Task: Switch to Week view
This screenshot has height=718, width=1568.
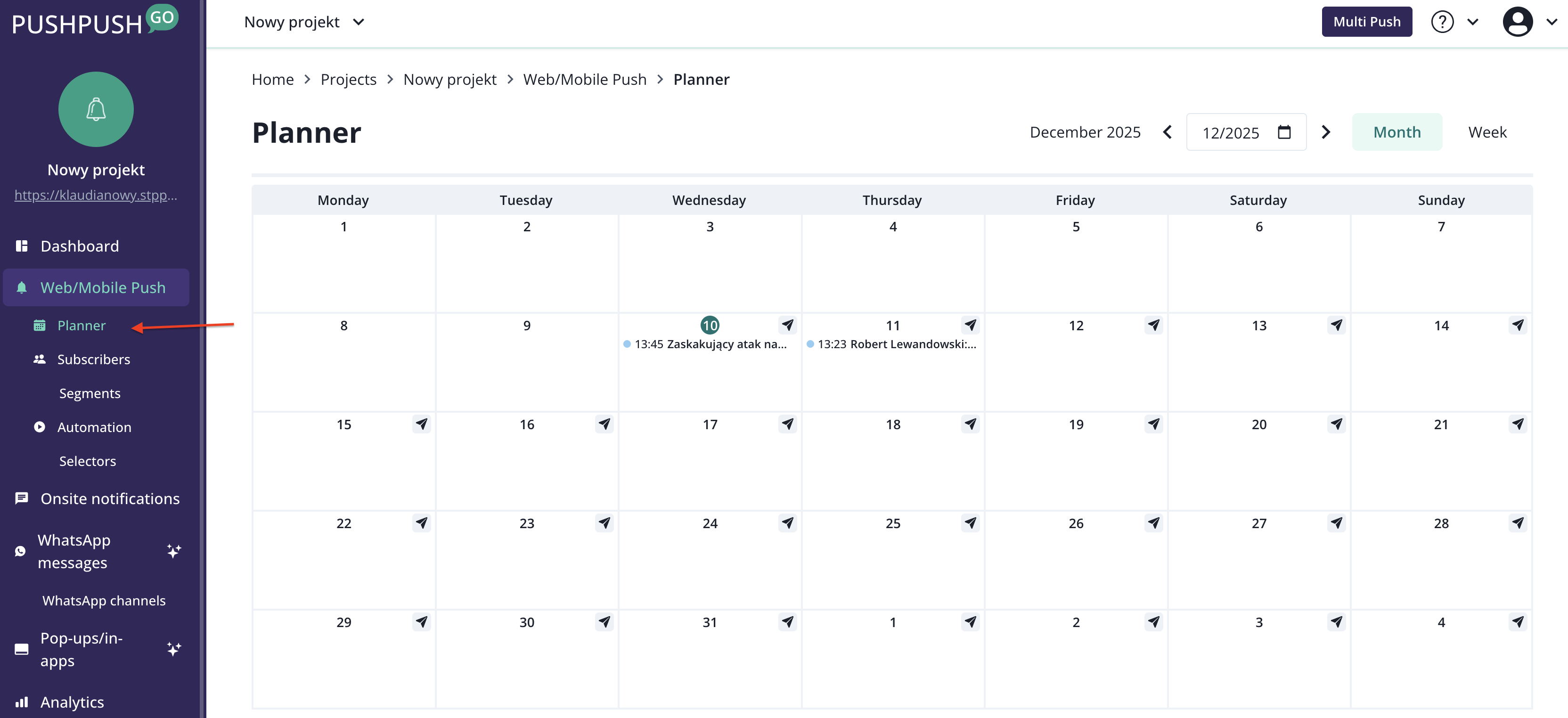Action: click(x=1486, y=132)
